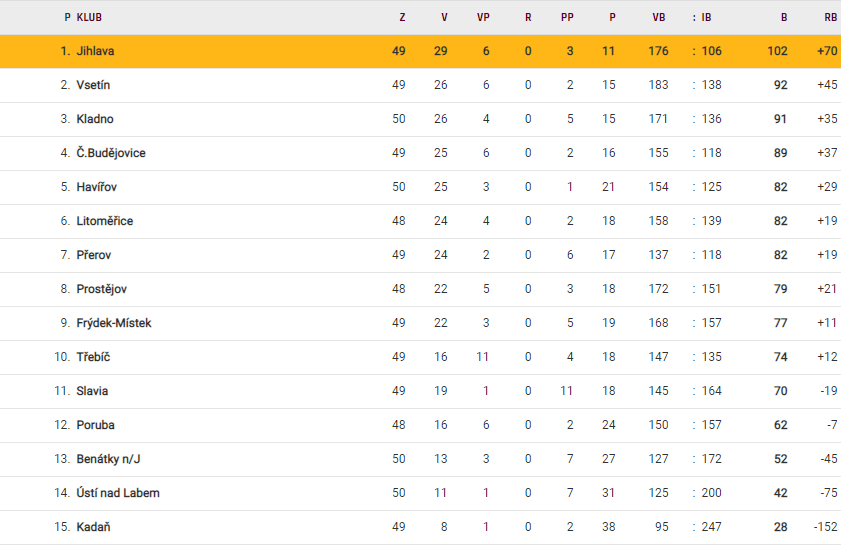
Task: Click the Prostějov team name
Action: 101,289
